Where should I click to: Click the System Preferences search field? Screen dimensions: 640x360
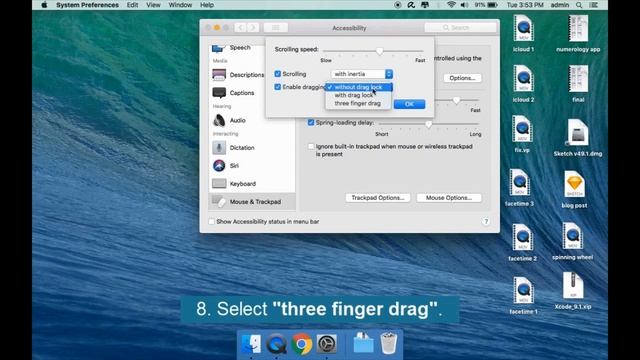tap(460, 28)
